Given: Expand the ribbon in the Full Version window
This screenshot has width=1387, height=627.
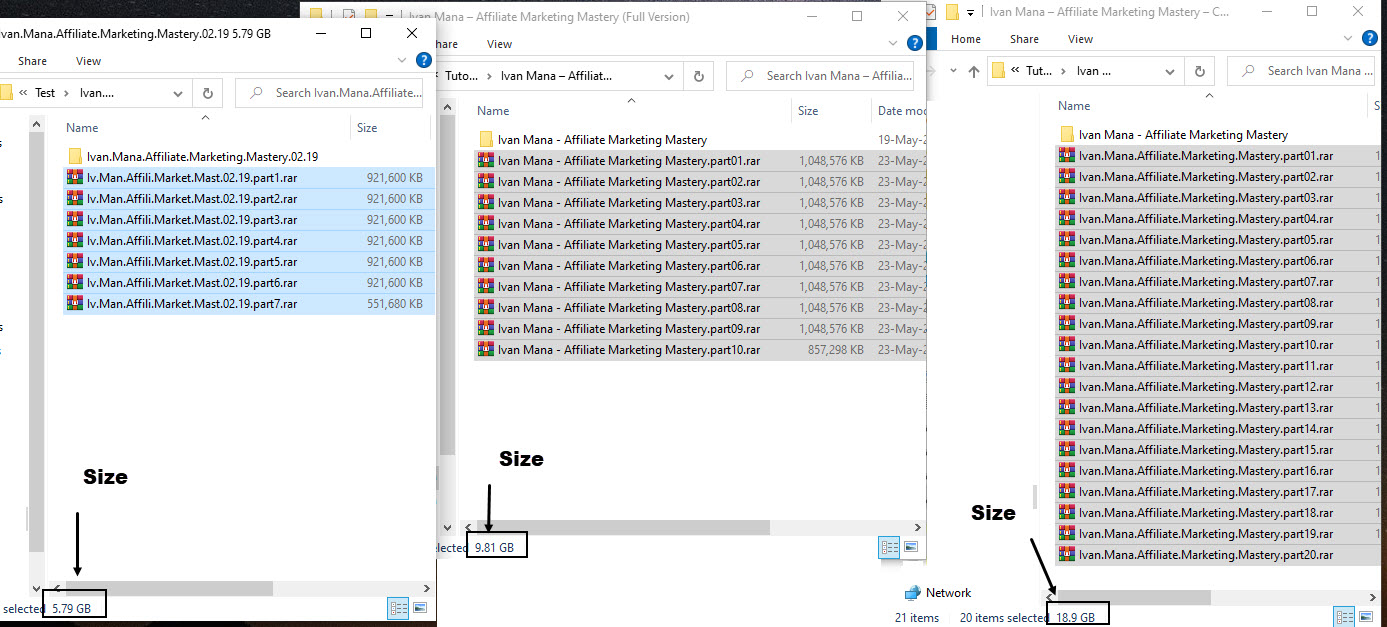Looking at the screenshot, I should pyautogui.click(x=892, y=43).
